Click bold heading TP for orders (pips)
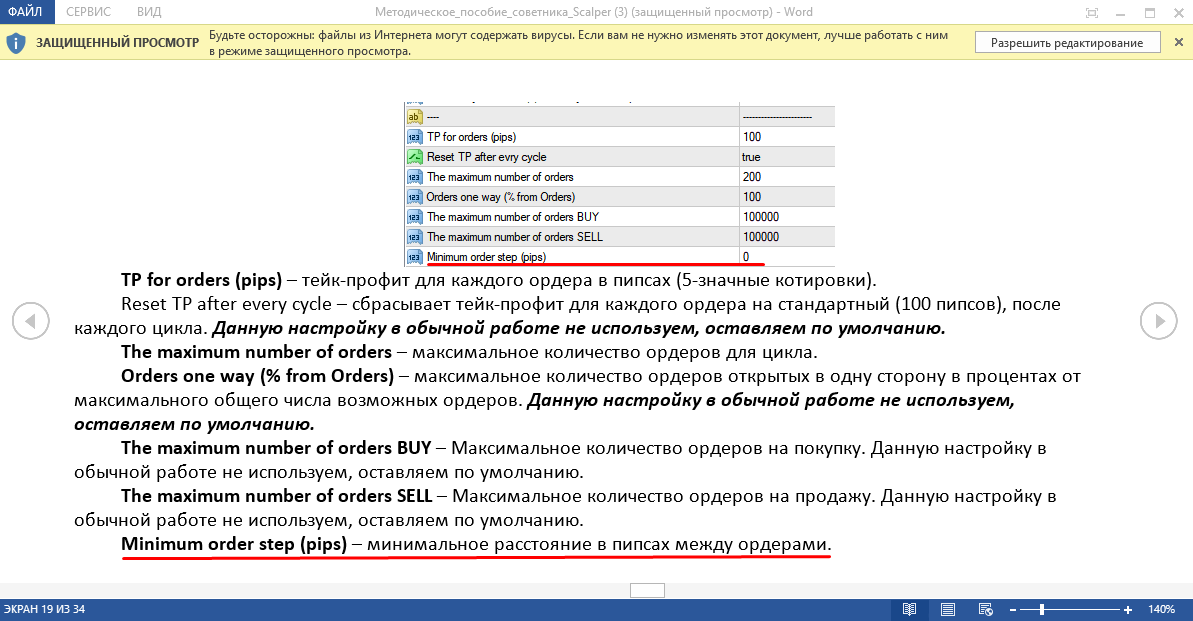This screenshot has width=1193, height=621. (202, 280)
